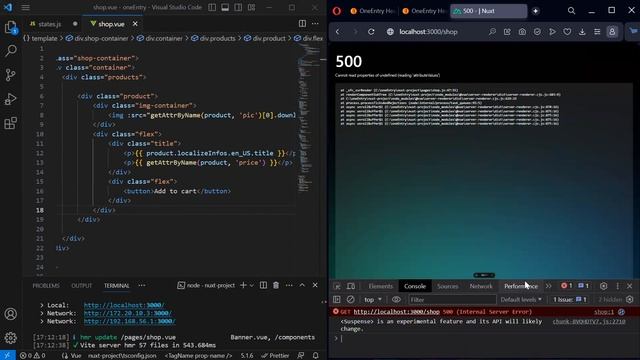Close the shop.vue editor tab

[135, 24]
